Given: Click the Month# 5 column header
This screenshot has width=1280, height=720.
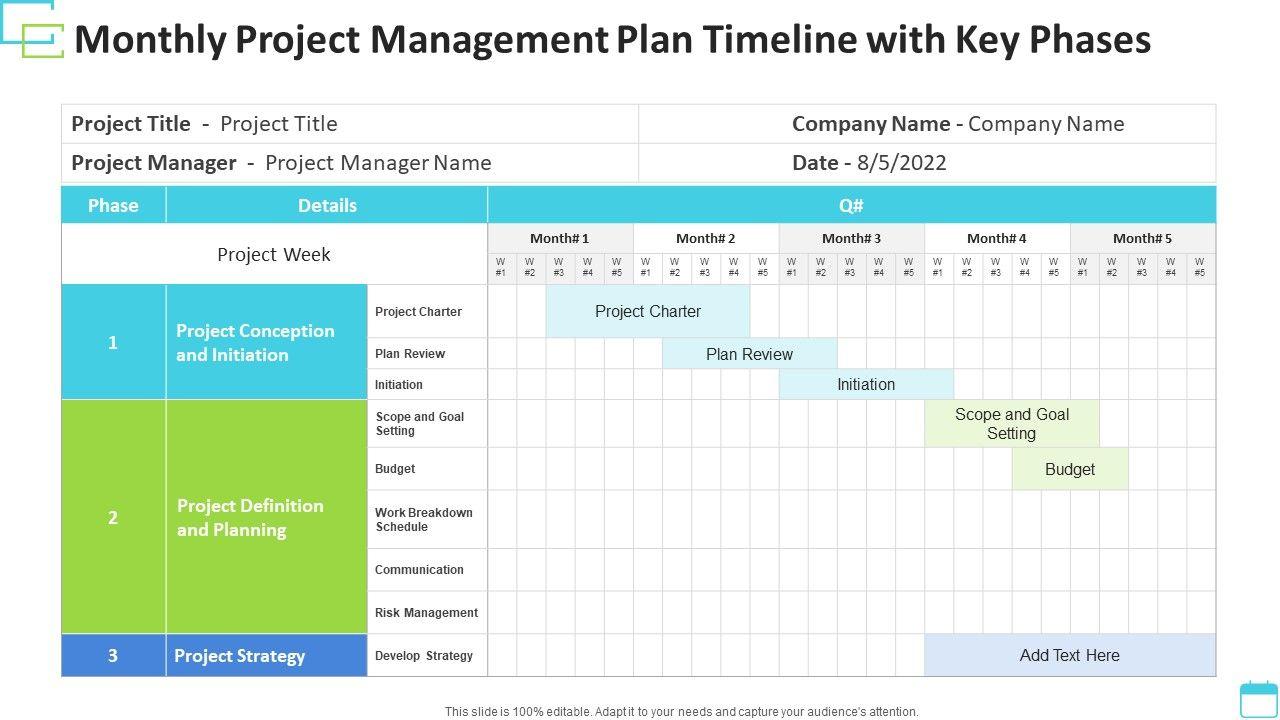Looking at the screenshot, I should click(x=1142, y=238).
